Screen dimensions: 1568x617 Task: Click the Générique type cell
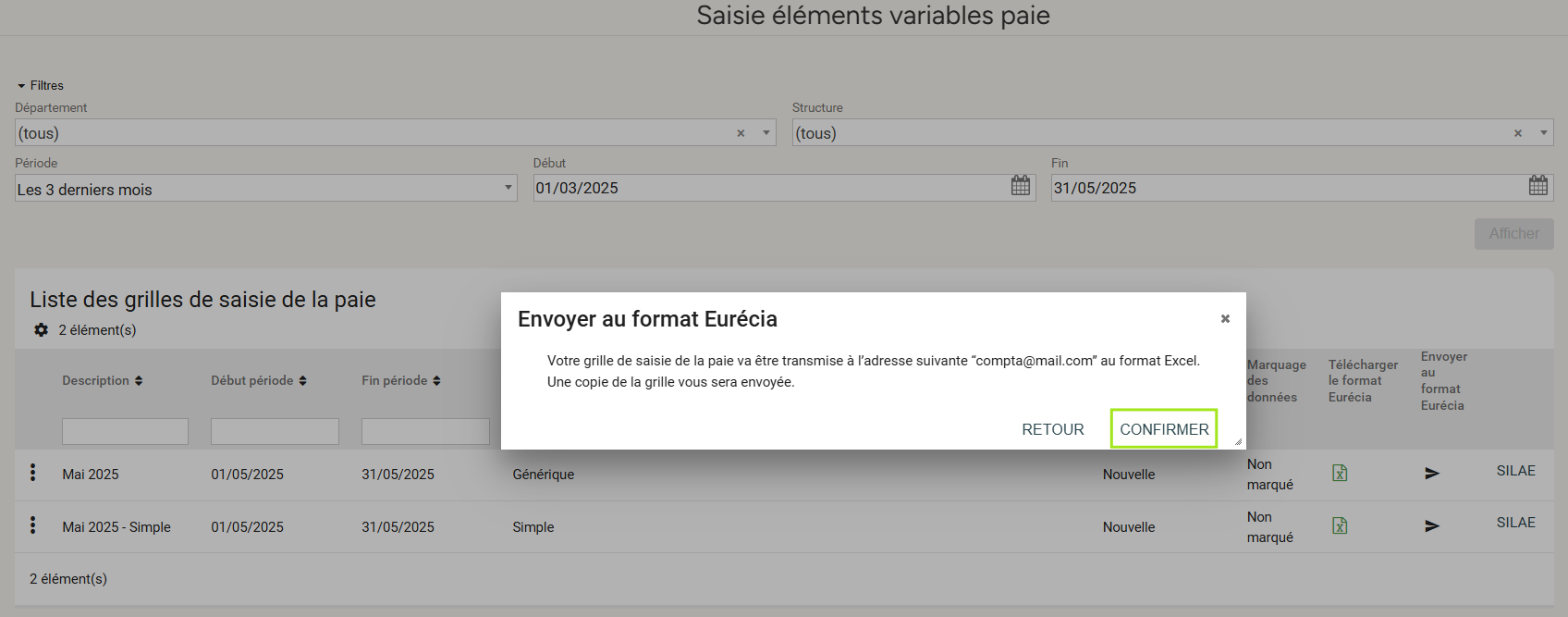544,475
